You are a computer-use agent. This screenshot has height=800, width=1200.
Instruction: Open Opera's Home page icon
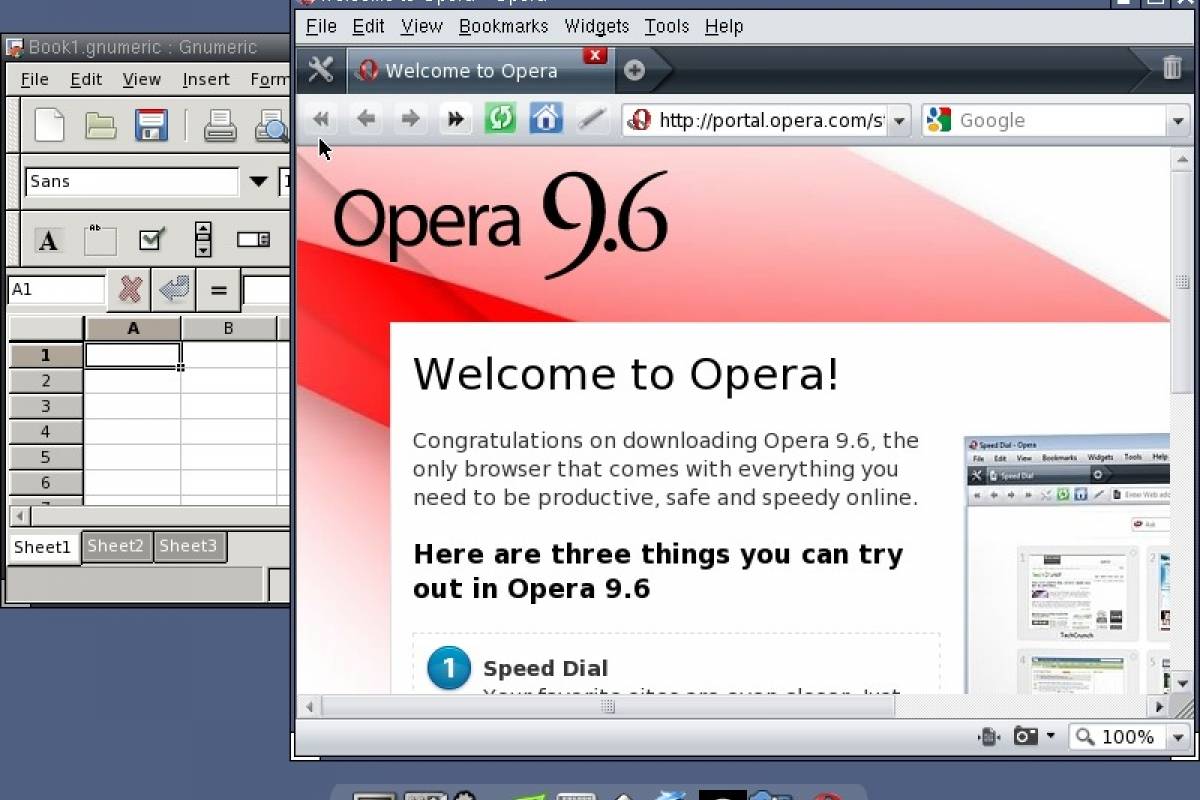pyautogui.click(x=545, y=118)
